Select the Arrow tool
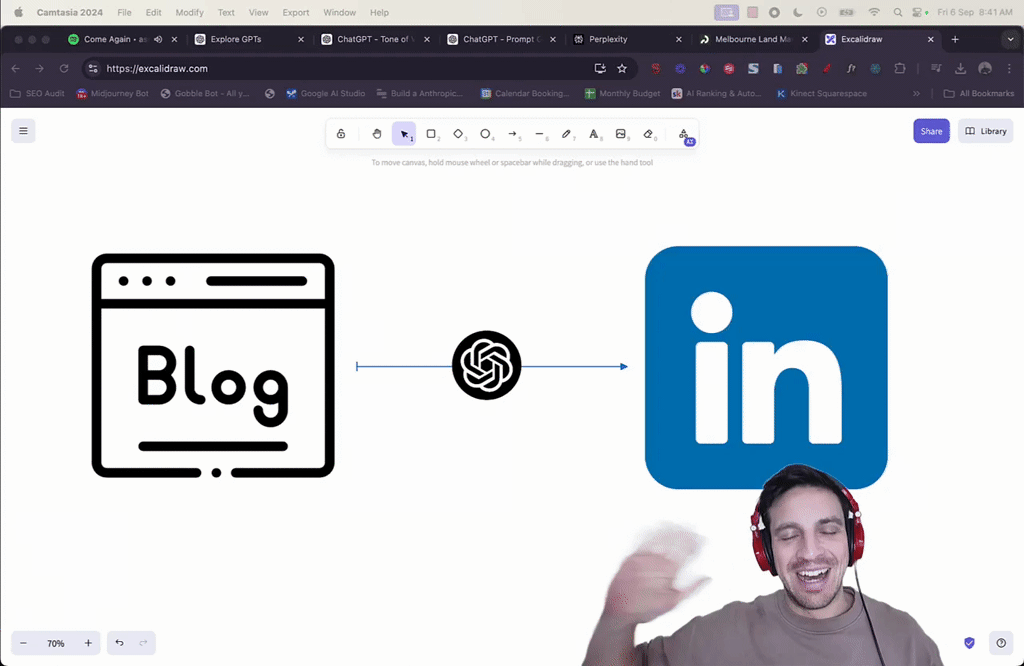The height and width of the screenshot is (666, 1024). click(x=513, y=134)
